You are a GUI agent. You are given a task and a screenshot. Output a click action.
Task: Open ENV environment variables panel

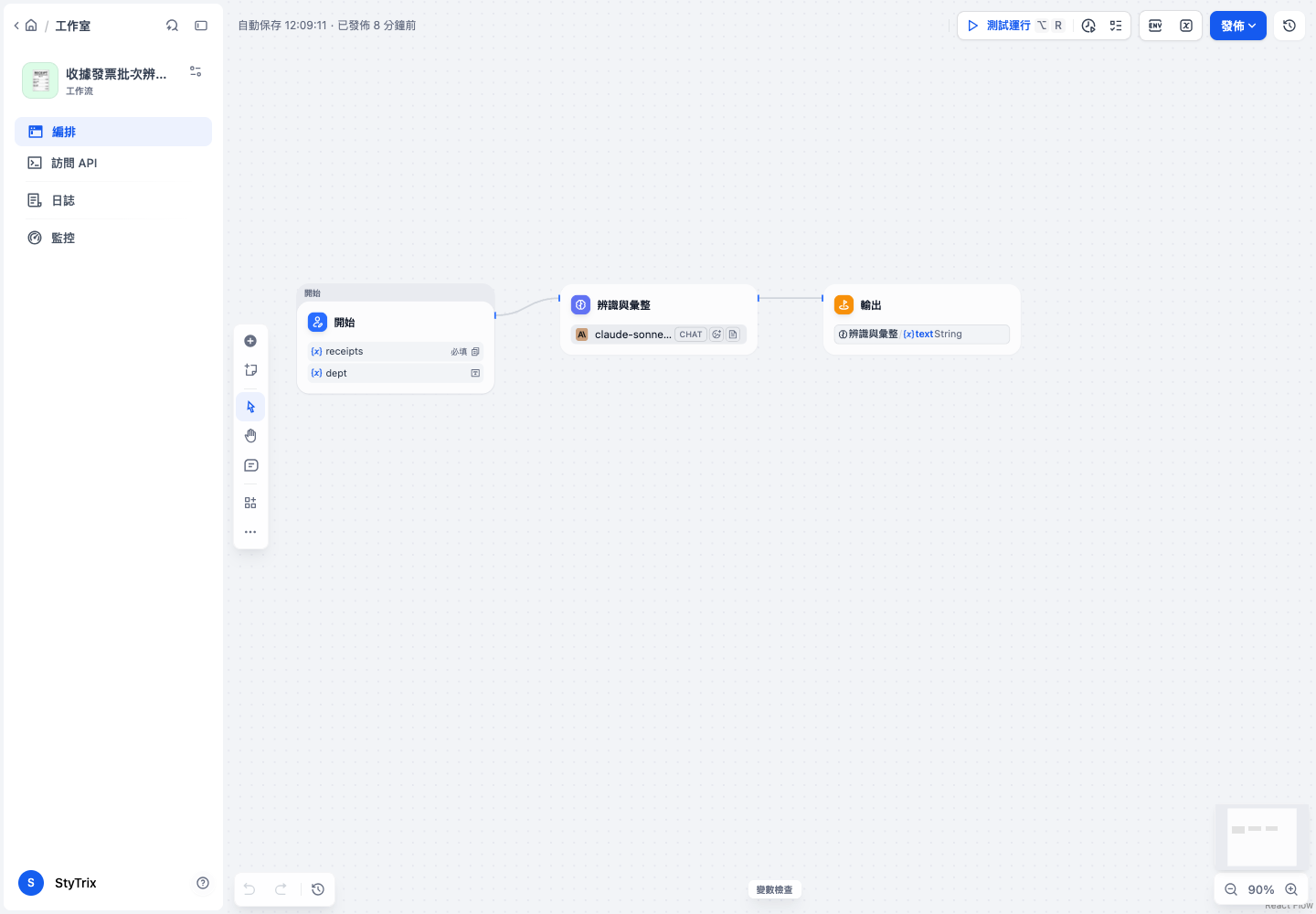point(1155,26)
